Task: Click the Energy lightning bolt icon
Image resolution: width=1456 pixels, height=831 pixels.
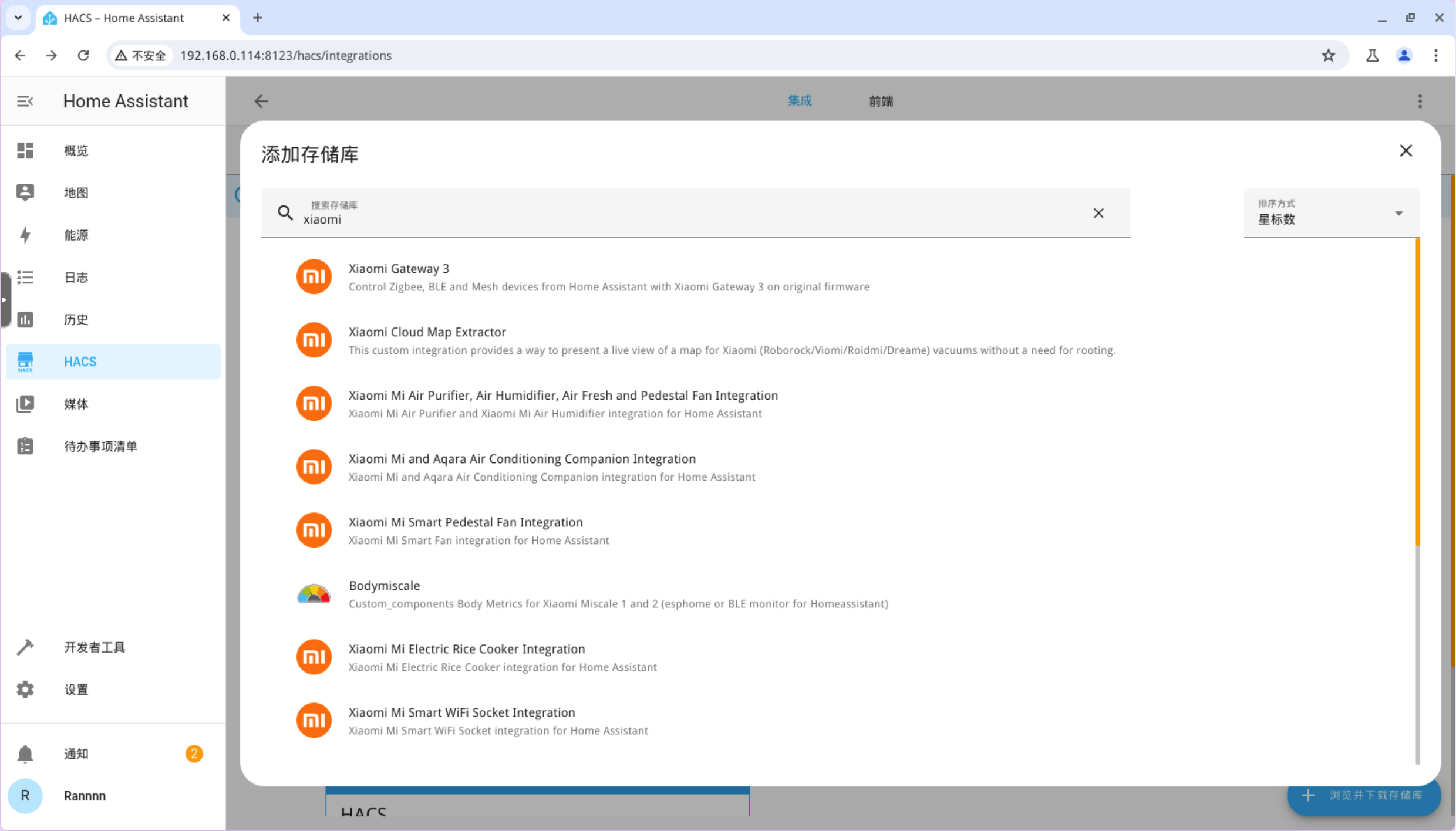Action: click(x=25, y=235)
